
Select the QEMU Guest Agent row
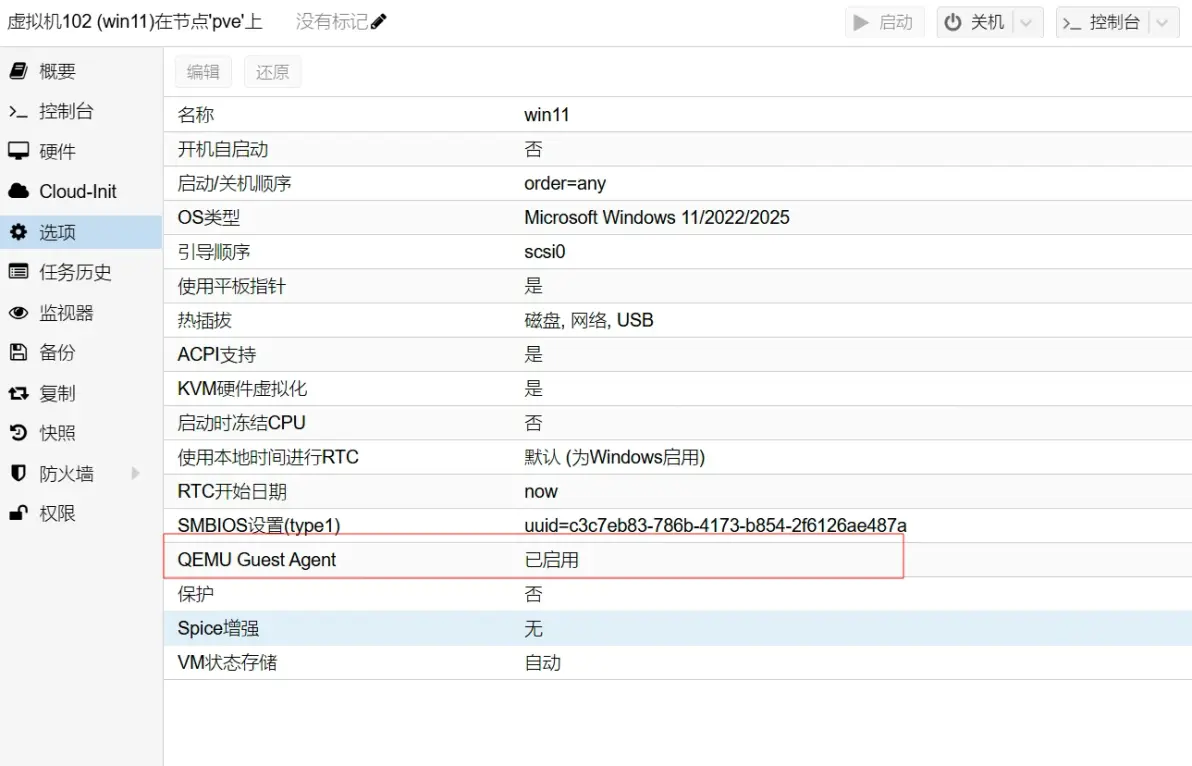coord(533,560)
